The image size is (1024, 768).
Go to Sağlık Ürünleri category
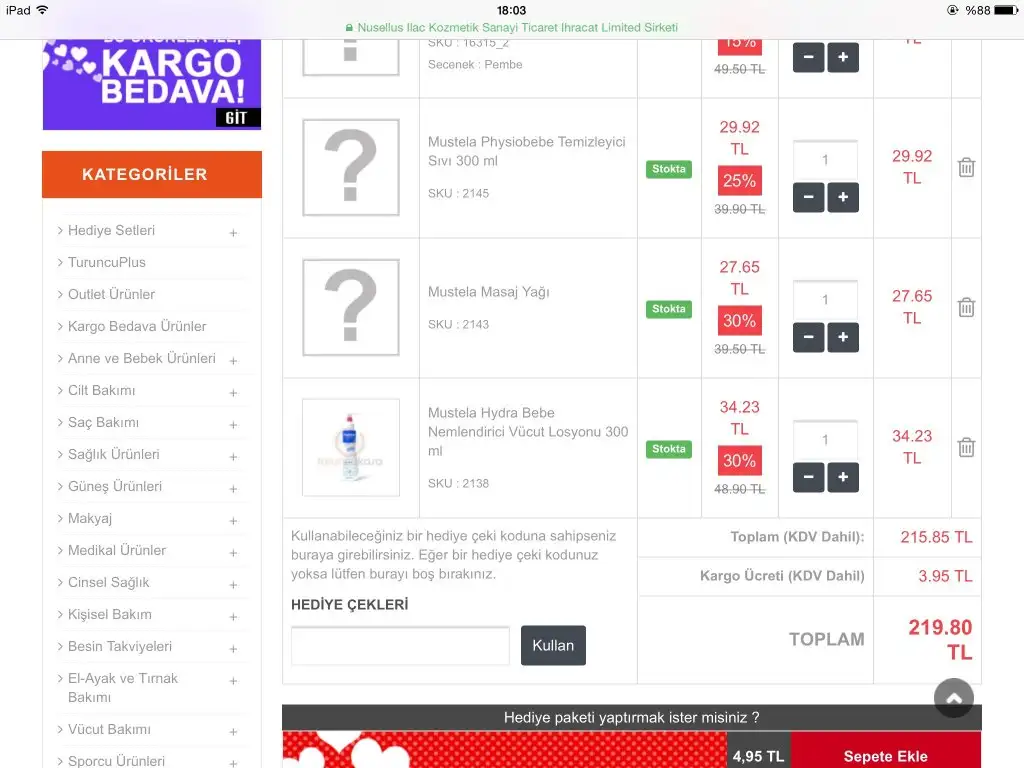point(114,455)
